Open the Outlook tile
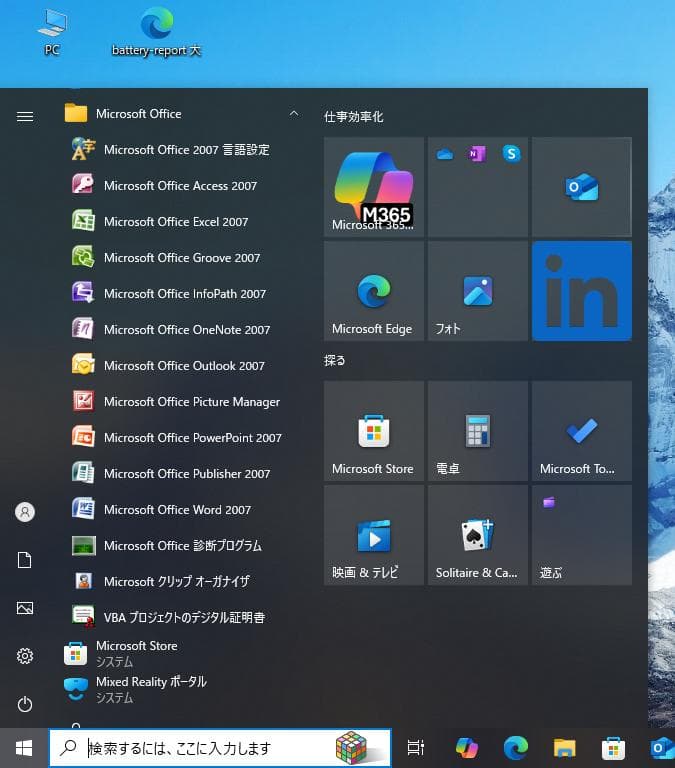The width and height of the screenshot is (675, 768). [582, 187]
